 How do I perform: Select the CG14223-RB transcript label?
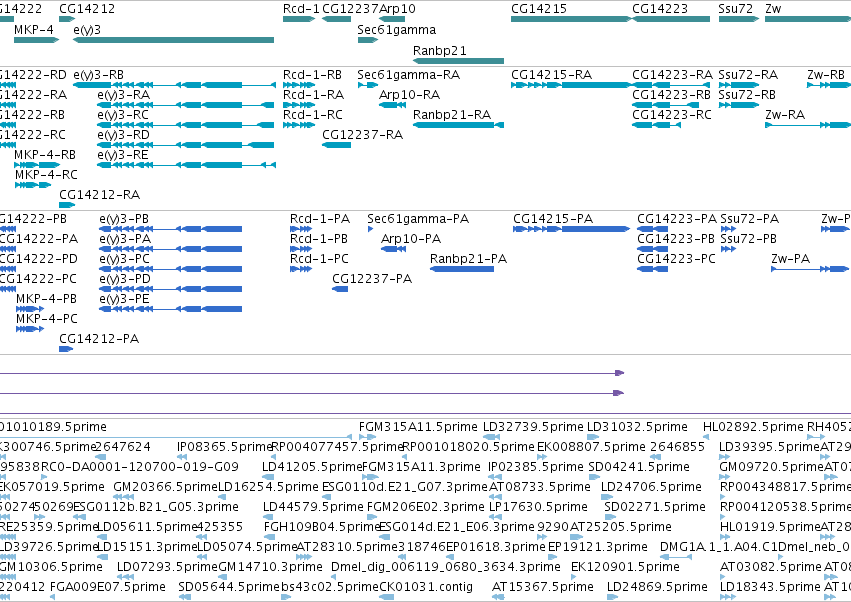click(671, 95)
